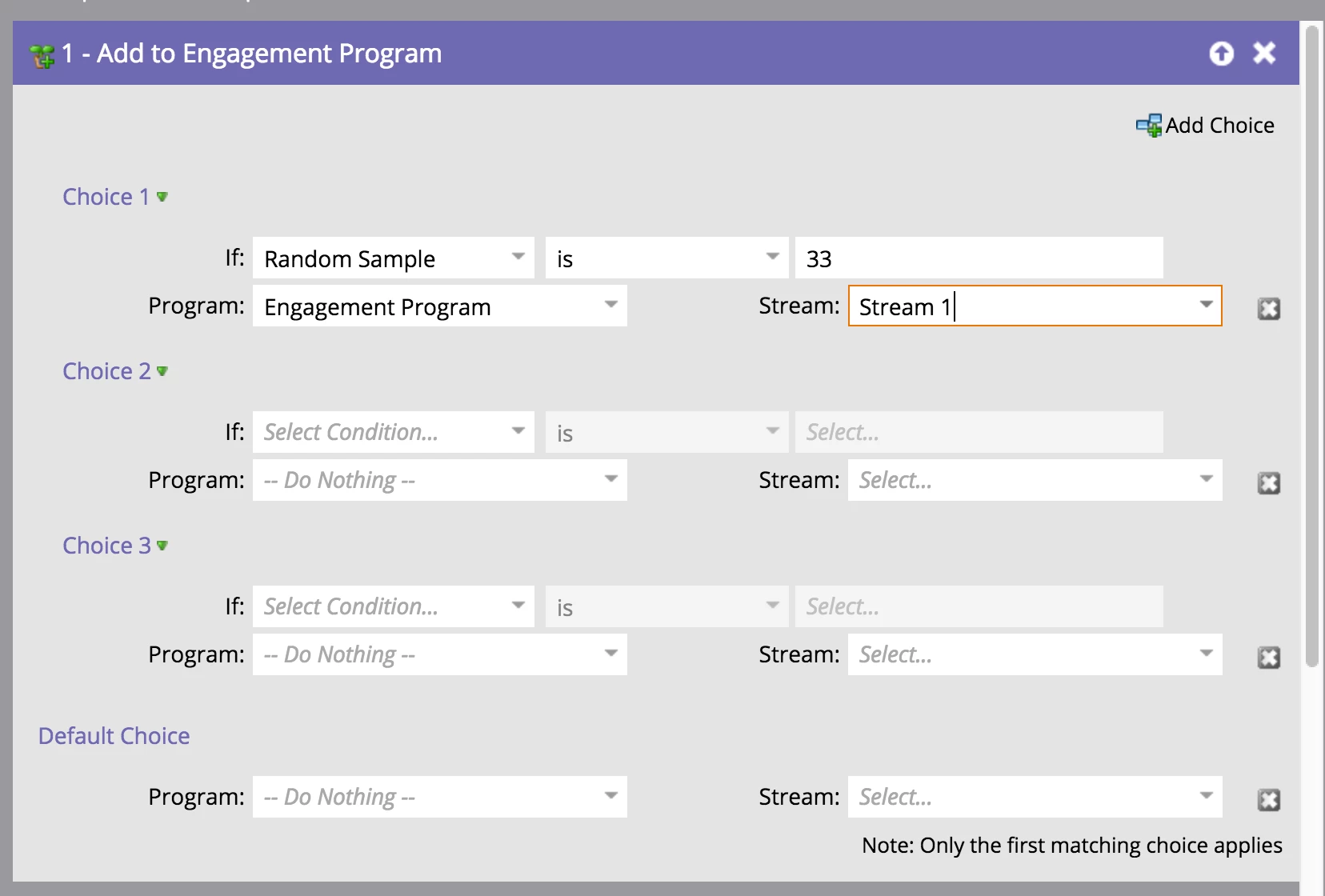The image size is (1325, 896).
Task: Open Choice 2 Select Condition dropdown
Action: 518,432
